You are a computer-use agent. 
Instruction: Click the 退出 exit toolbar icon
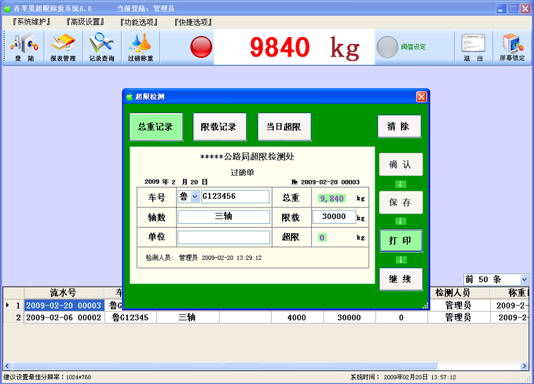pyautogui.click(x=473, y=47)
